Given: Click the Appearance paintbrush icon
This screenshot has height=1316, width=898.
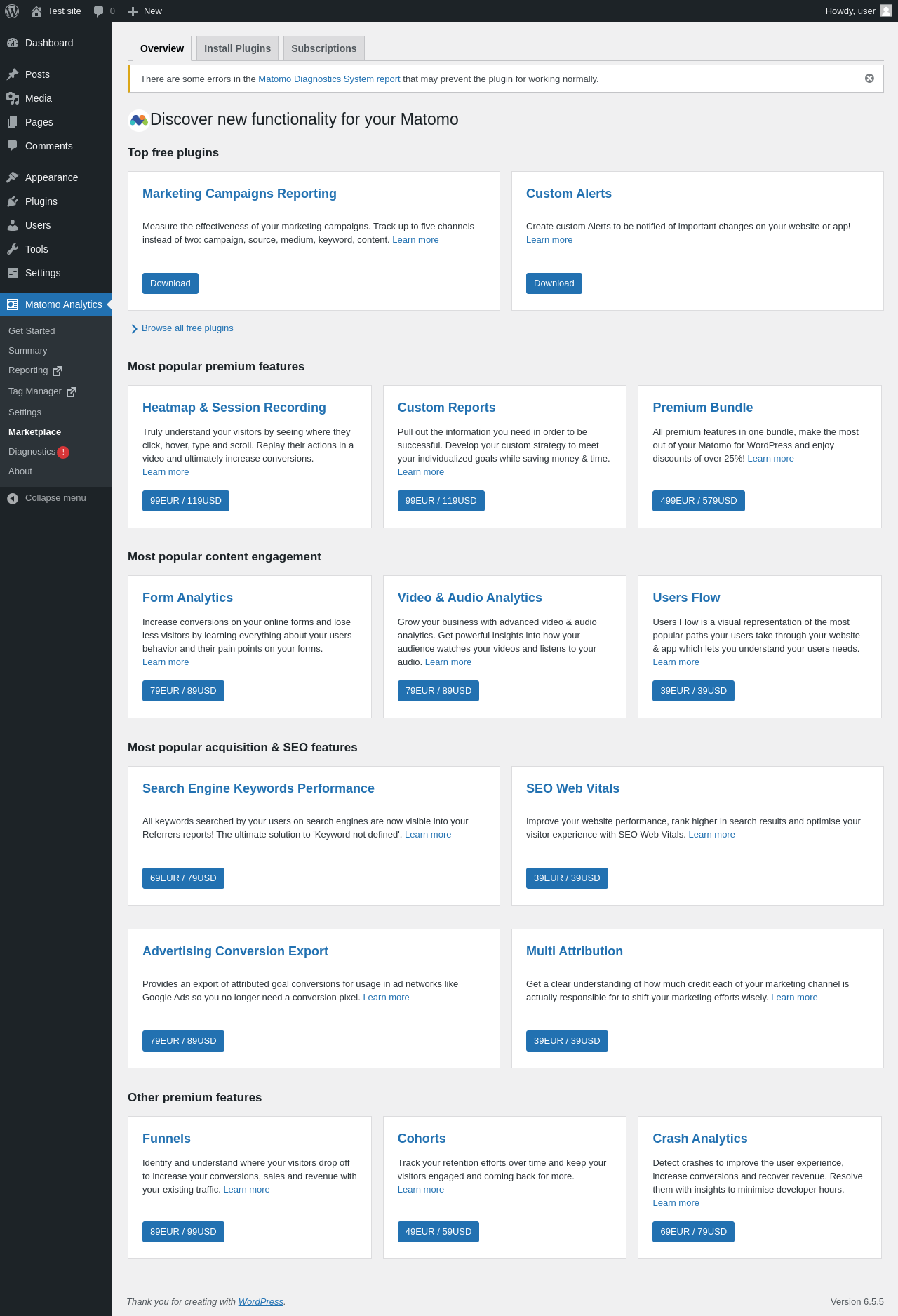Looking at the screenshot, I should point(13,177).
